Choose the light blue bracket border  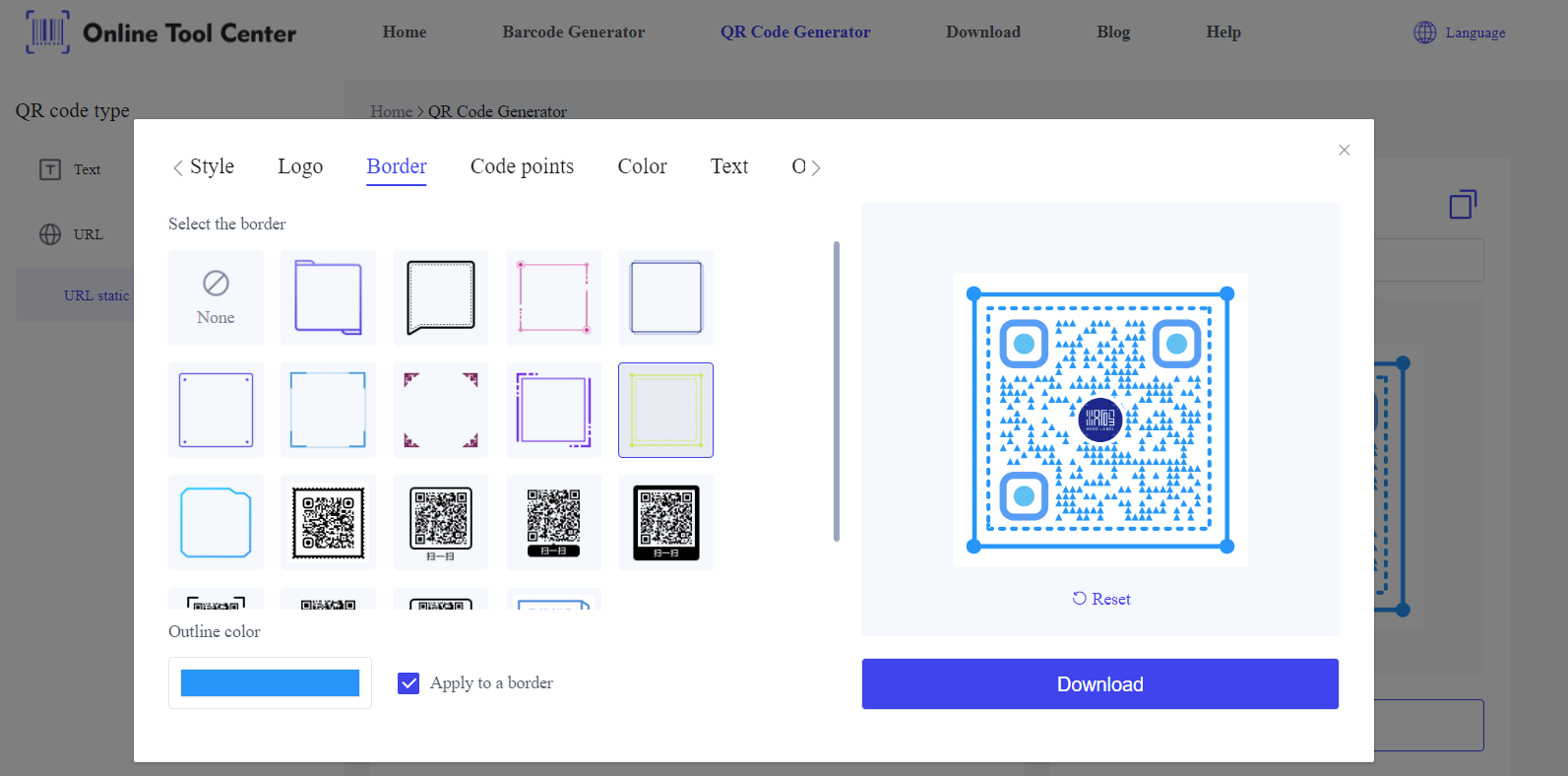click(x=328, y=410)
